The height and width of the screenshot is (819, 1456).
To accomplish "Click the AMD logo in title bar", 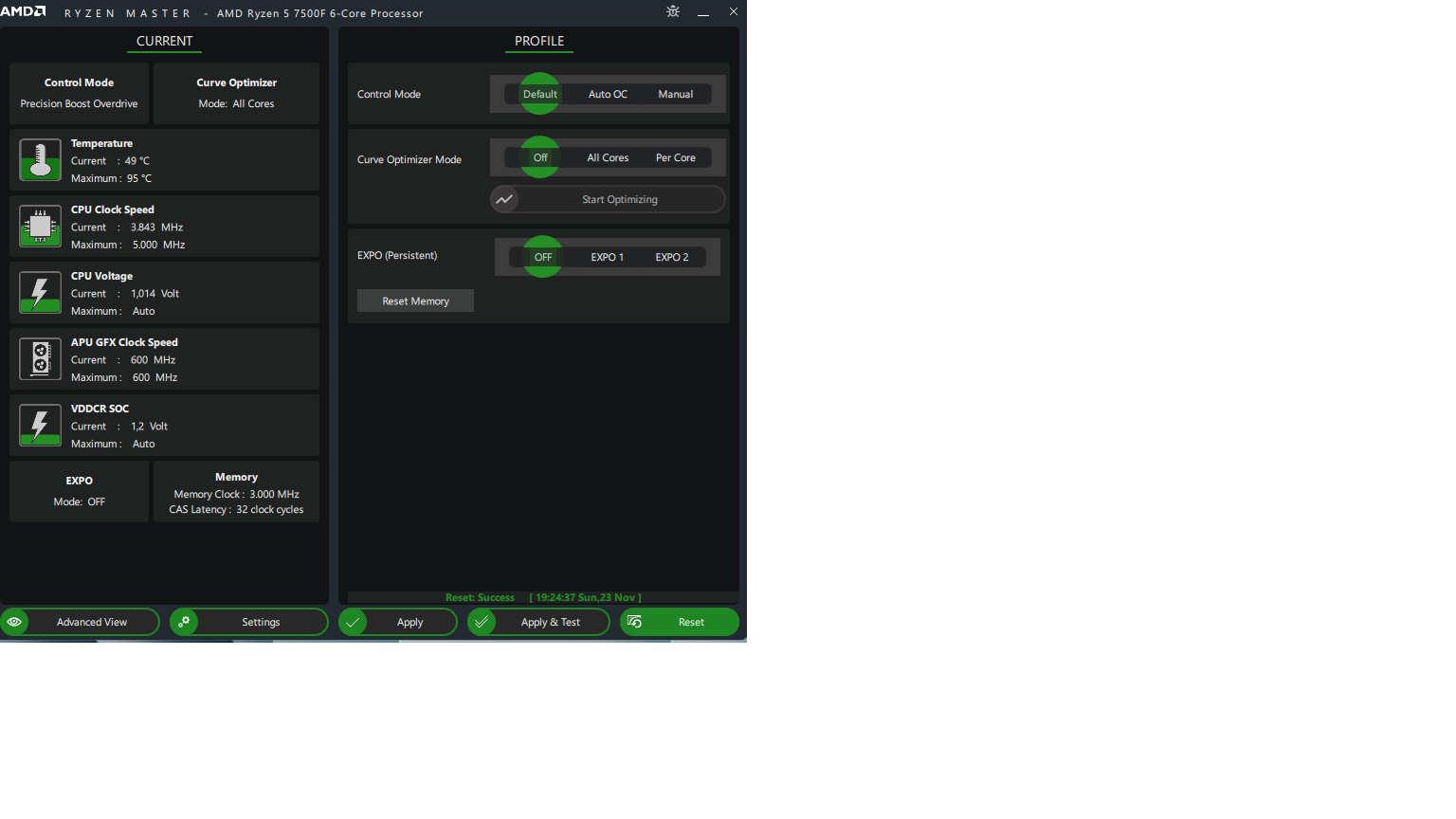I will click(x=23, y=11).
